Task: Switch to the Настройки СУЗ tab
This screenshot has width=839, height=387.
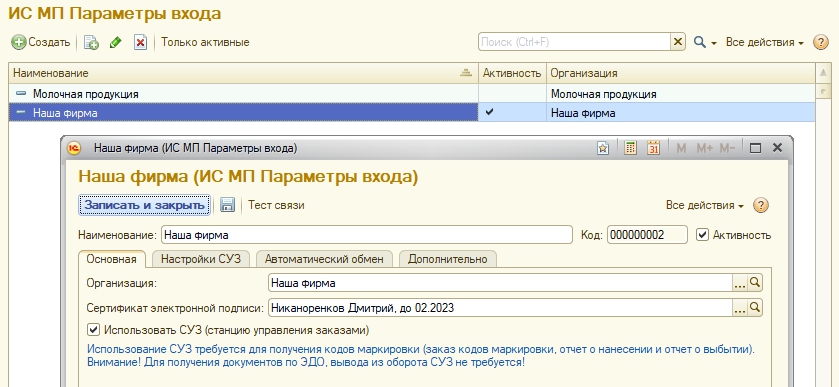Action: pos(201,259)
